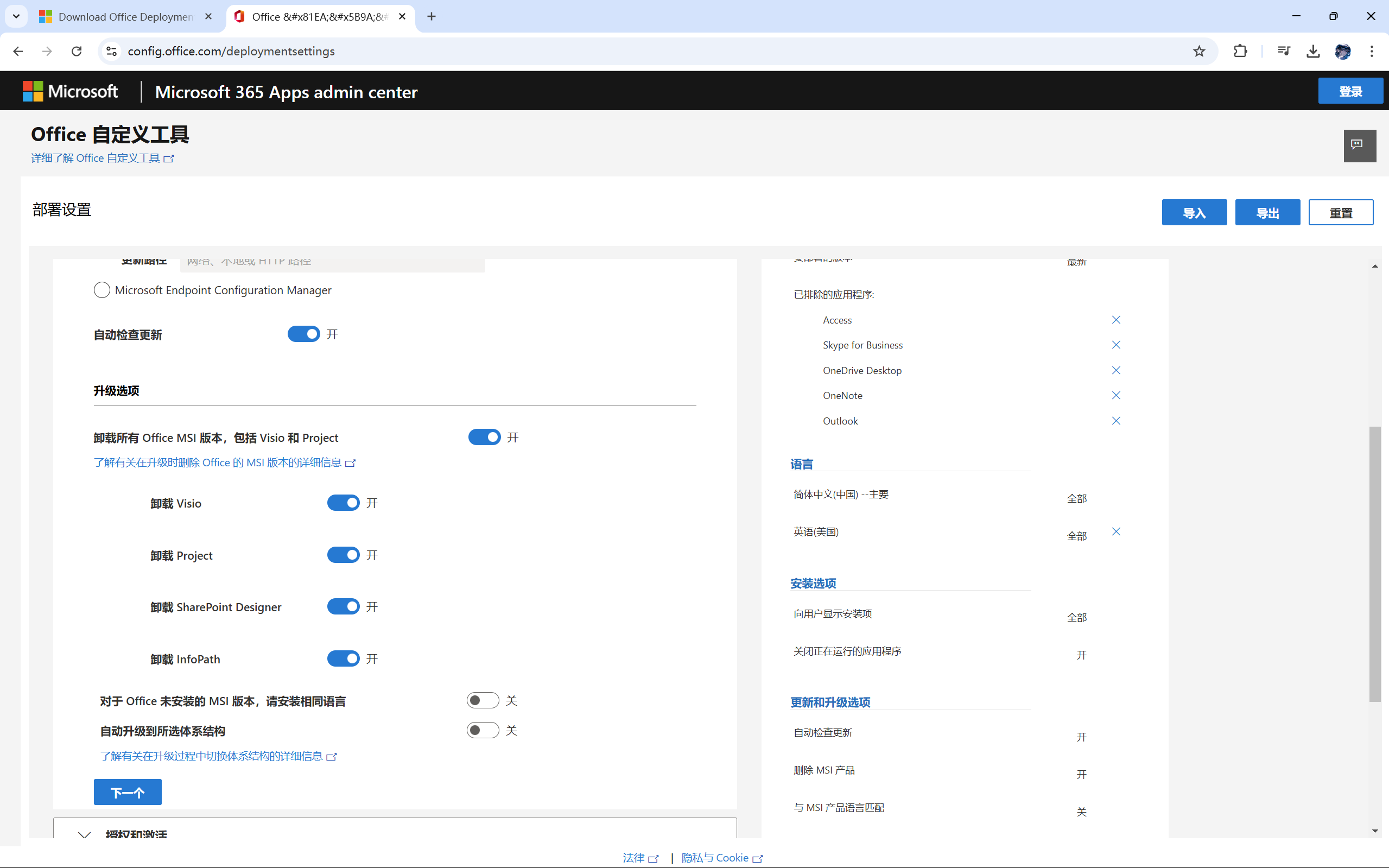This screenshot has width=1389, height=868.
Task: Switch to the Office 自定义工具 tab
Action: [320, 17]
